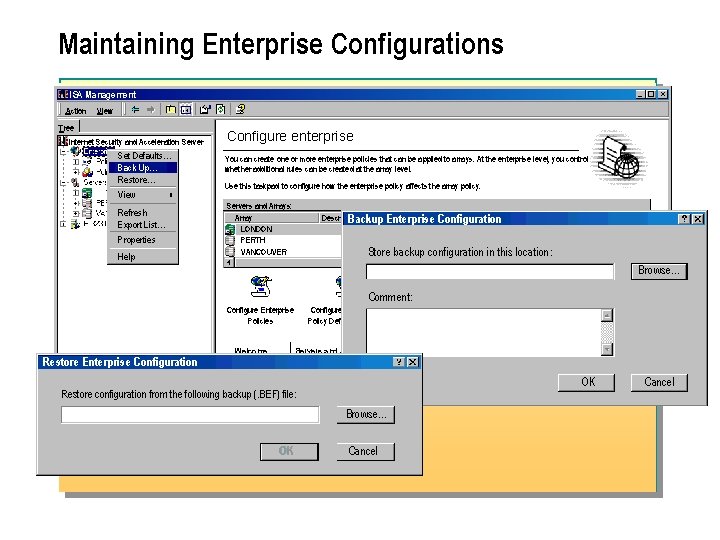Select the PERTH row text
Viewport: 720px width, 540px height.
[253, 240]
